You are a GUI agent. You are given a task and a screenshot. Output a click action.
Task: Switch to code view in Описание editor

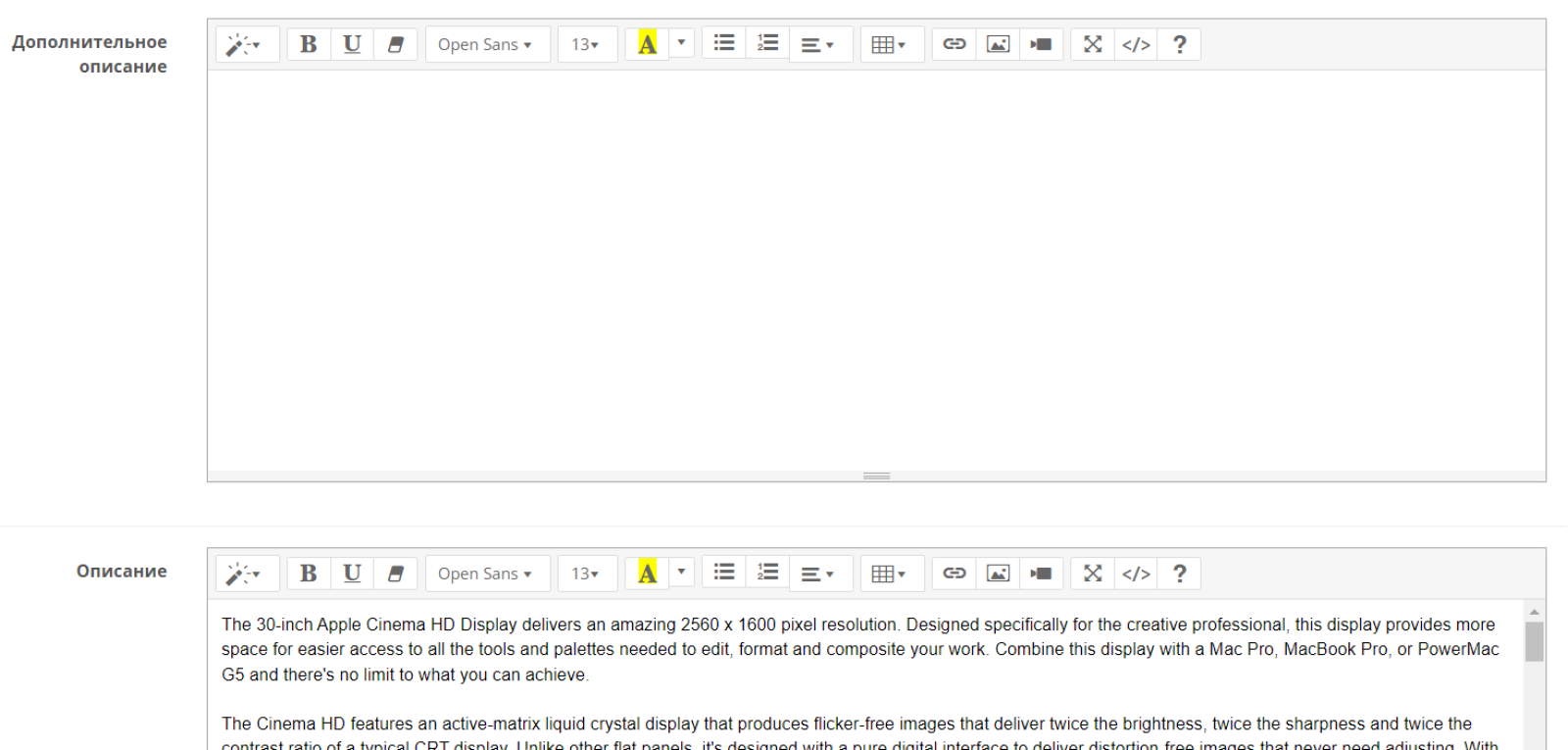(1136, 574)
